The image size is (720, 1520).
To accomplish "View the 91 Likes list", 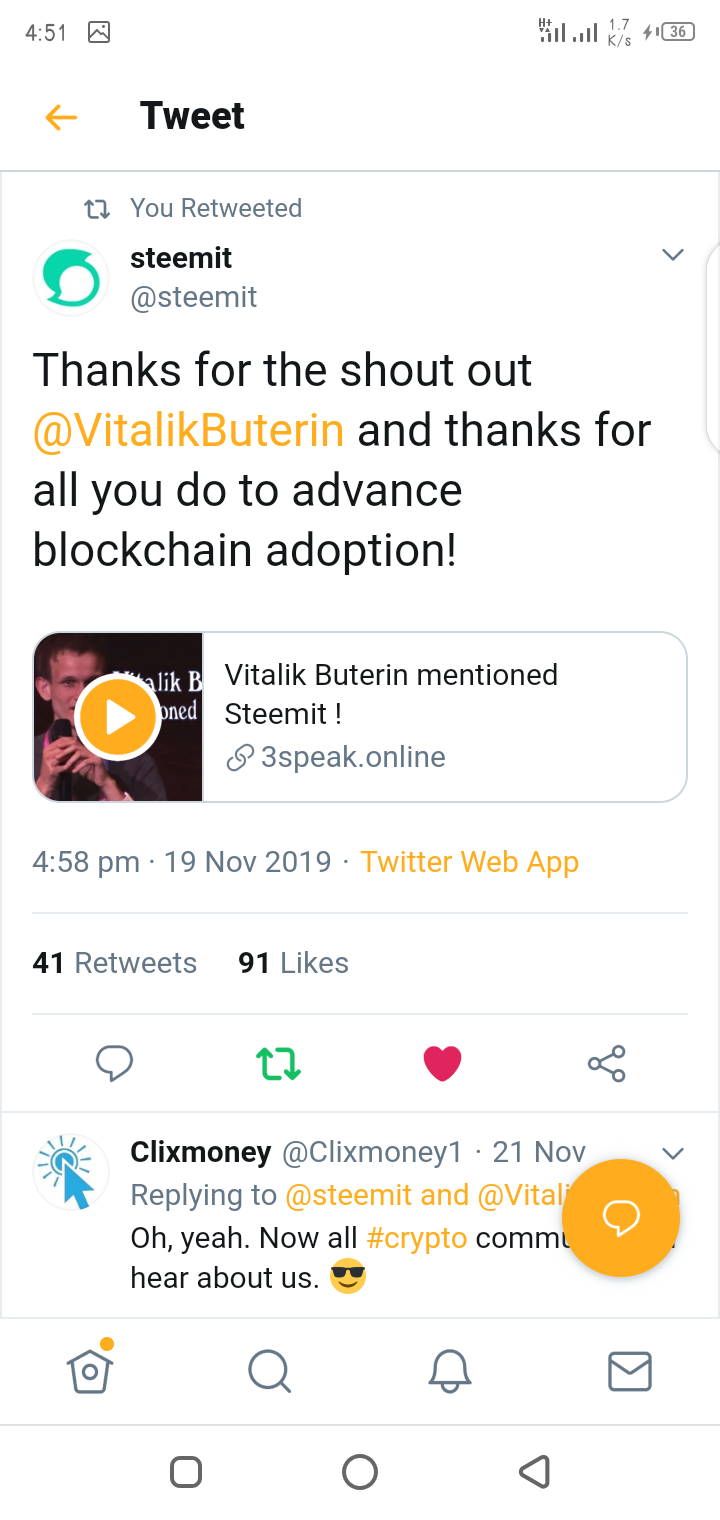I will click(x=294, y=963).
